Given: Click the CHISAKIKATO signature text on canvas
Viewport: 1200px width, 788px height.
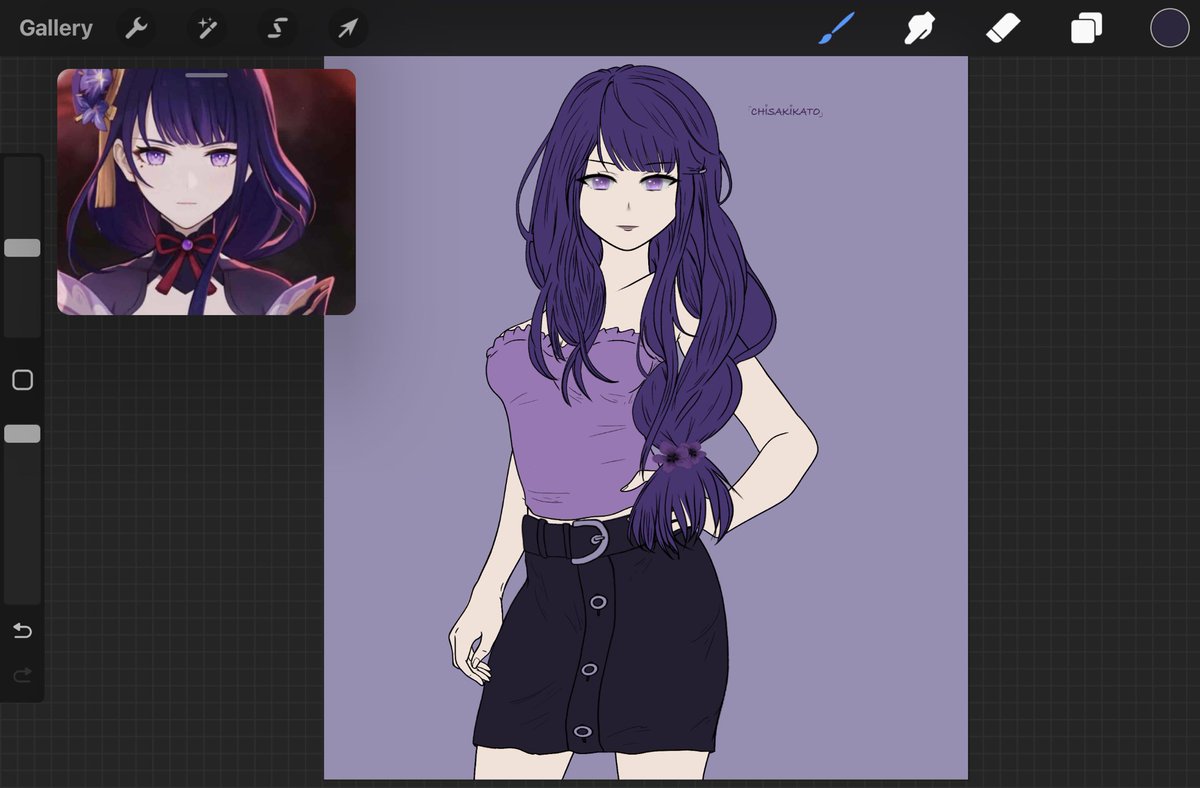Looking at the screenshot, I should [x=786, y=112].
